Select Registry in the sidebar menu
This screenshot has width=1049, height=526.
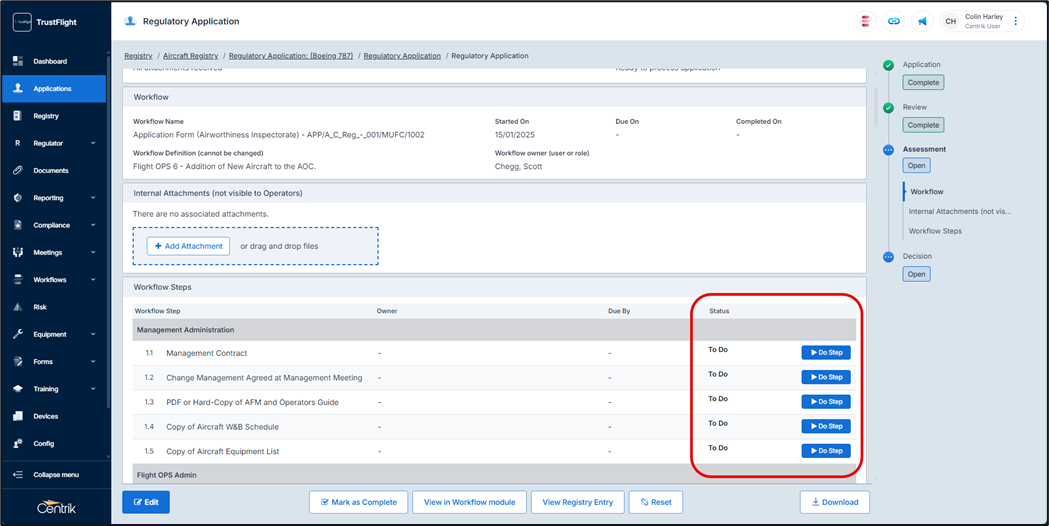pyautogui.click(x=46, y=116)
